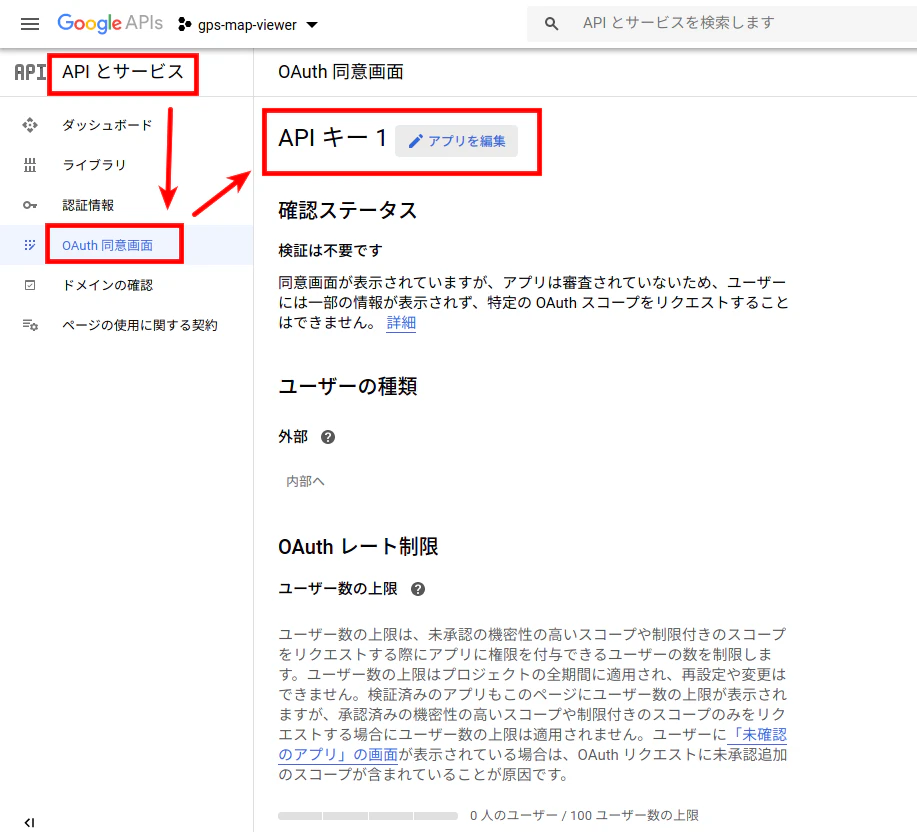
Task: Click the pencil icon on アプリを編集
Action: [415, 141]
